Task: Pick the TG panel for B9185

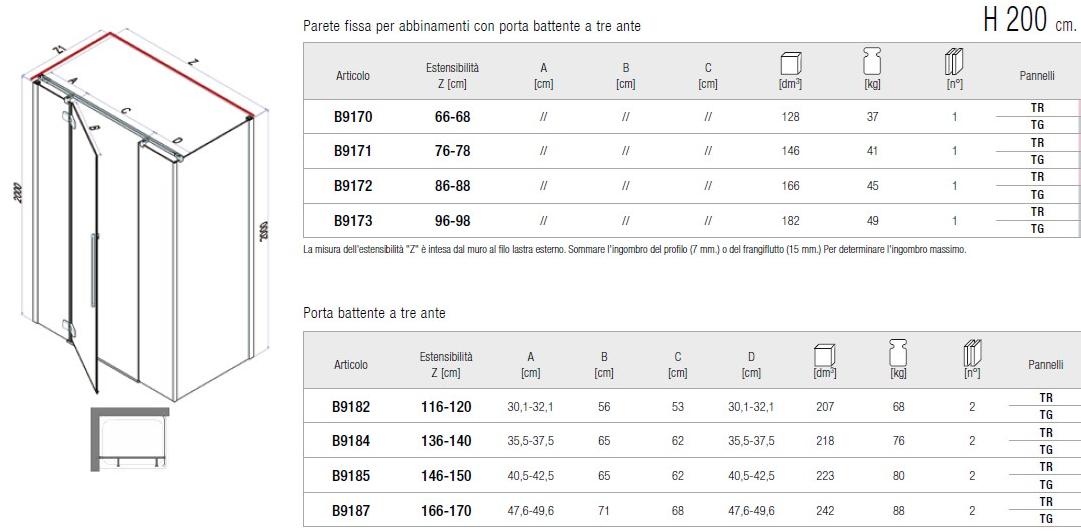Action: click(1046, 483)
